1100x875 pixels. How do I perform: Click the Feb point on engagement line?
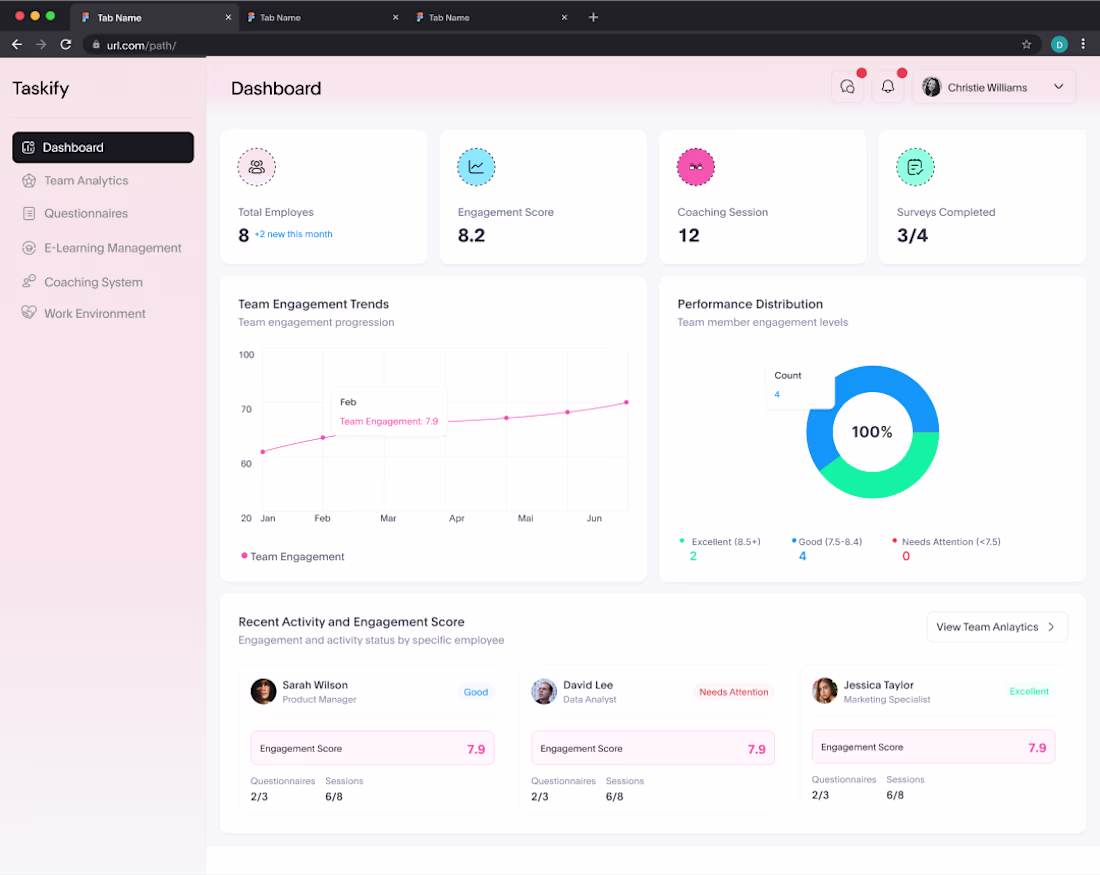pos(323,437)
